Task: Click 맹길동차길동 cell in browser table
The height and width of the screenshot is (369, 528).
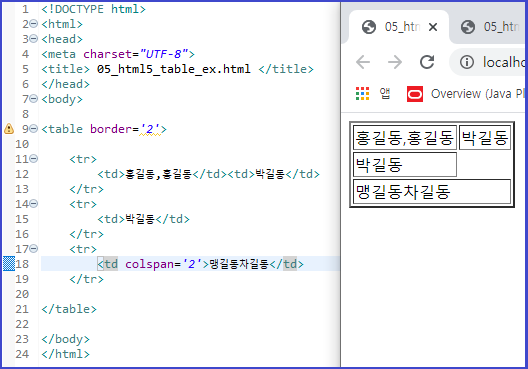Action: pos(432,192)
